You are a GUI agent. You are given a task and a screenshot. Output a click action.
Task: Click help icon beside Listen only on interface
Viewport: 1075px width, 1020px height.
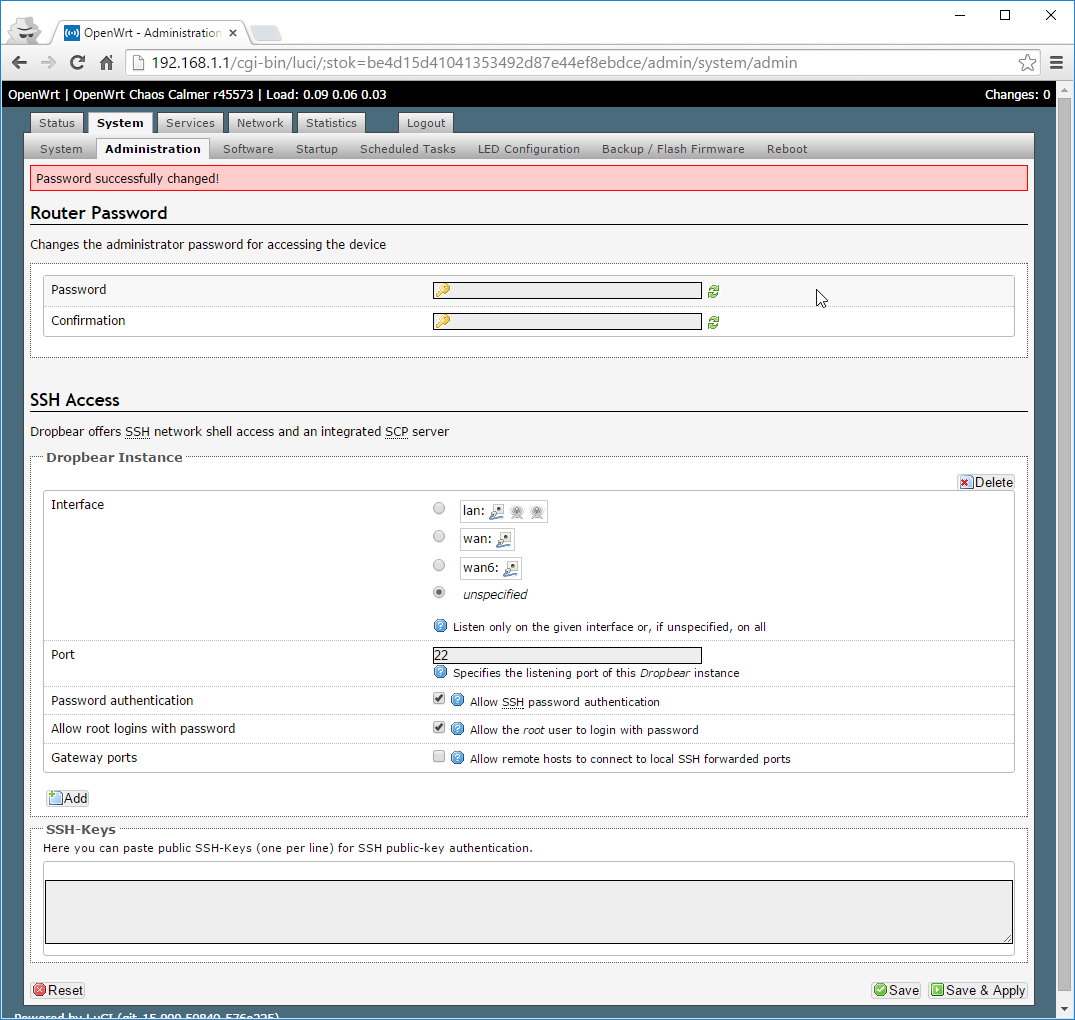(x=440, y=626)
